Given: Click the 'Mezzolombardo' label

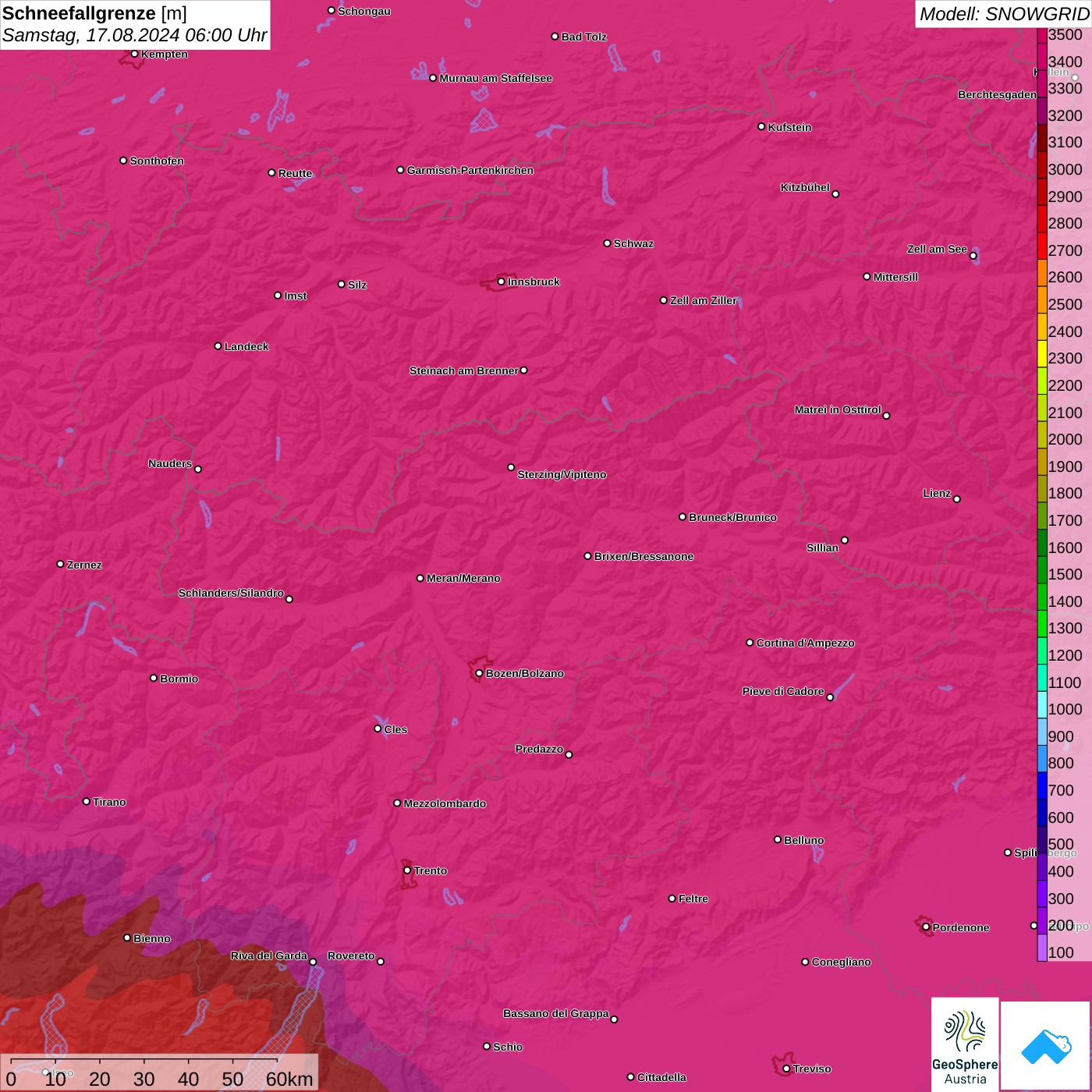Looking at the screenshot, I should 445,803.
